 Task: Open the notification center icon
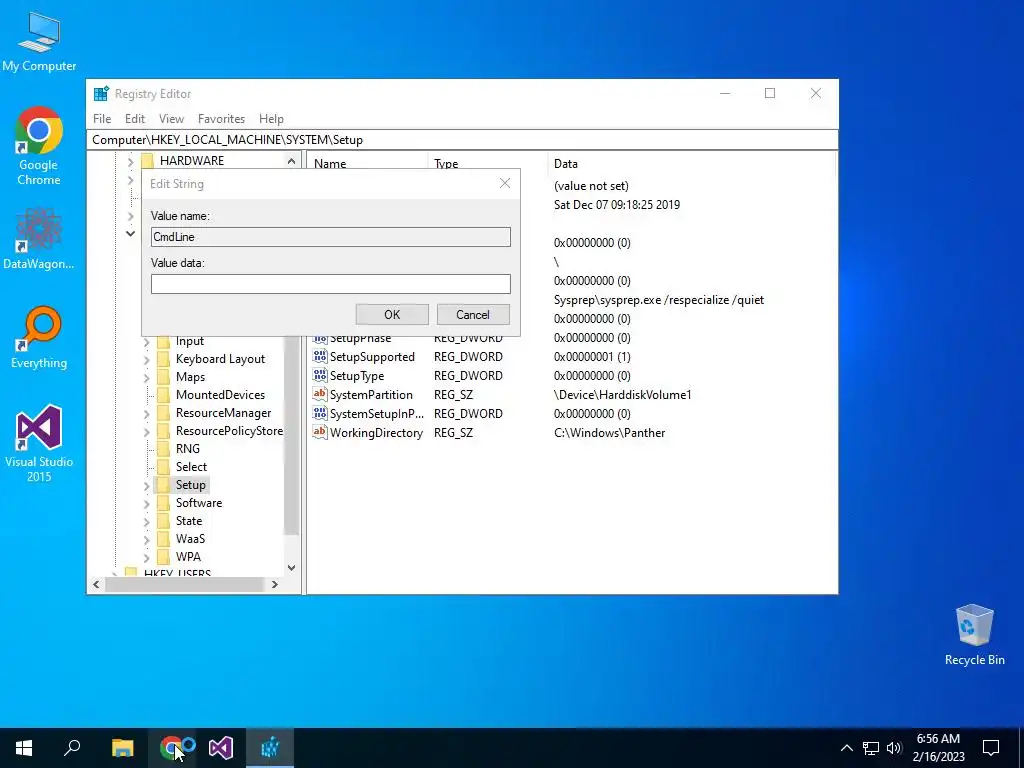991,748
